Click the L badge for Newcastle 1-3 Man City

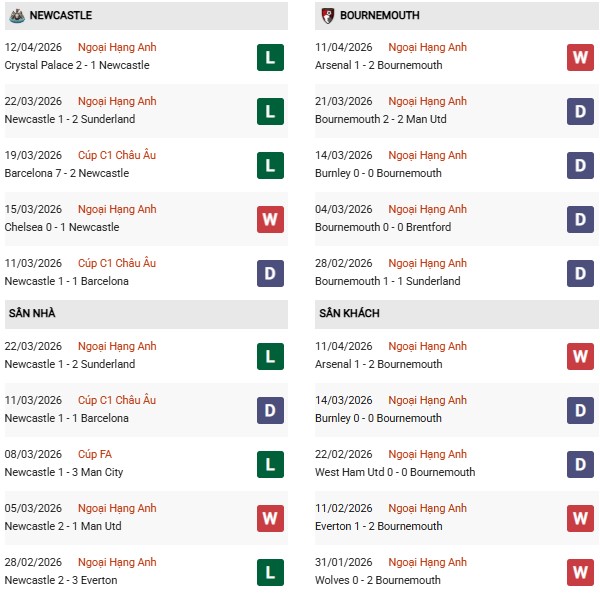[x=269, y=464]
